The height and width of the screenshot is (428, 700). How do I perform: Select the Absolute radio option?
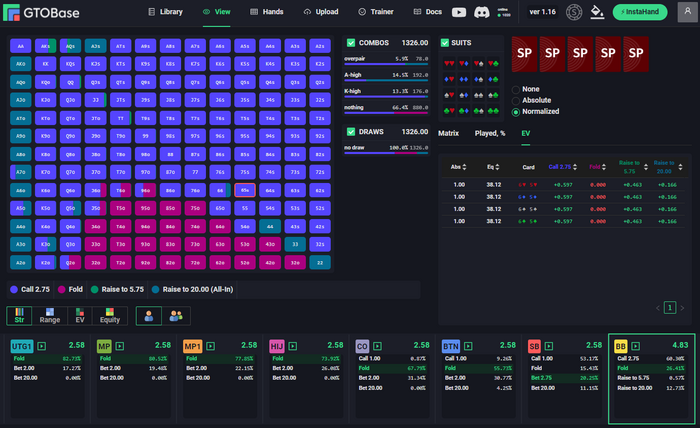click(x=516, y=100)
